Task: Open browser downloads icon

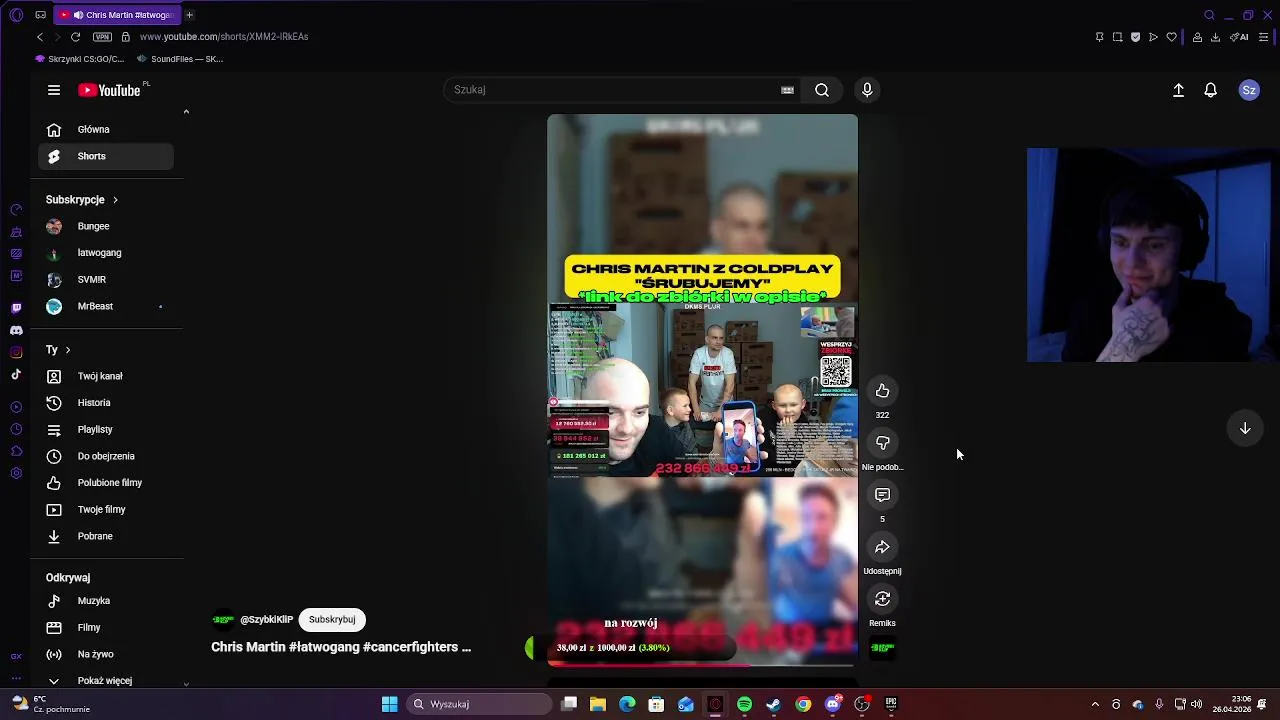Action: point(1215,37)
